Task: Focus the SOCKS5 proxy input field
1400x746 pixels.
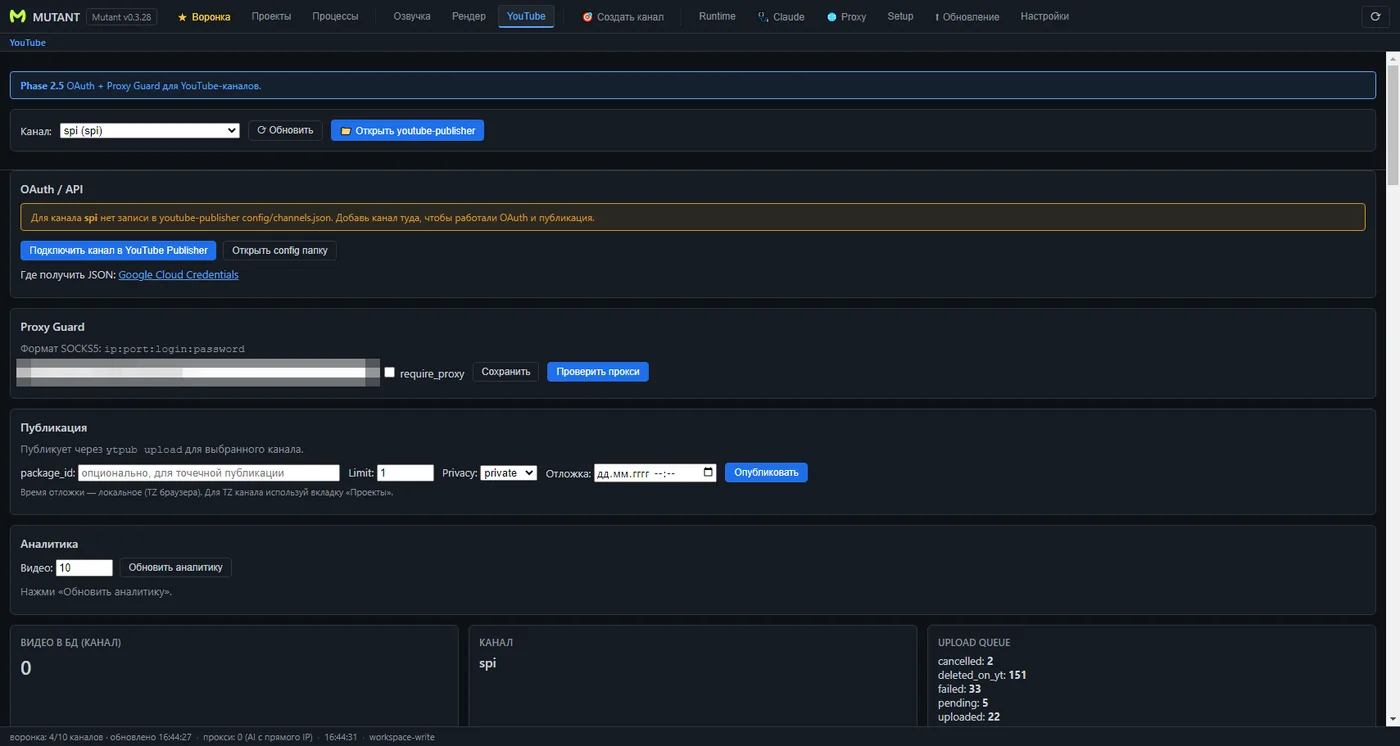Action: 199,372
